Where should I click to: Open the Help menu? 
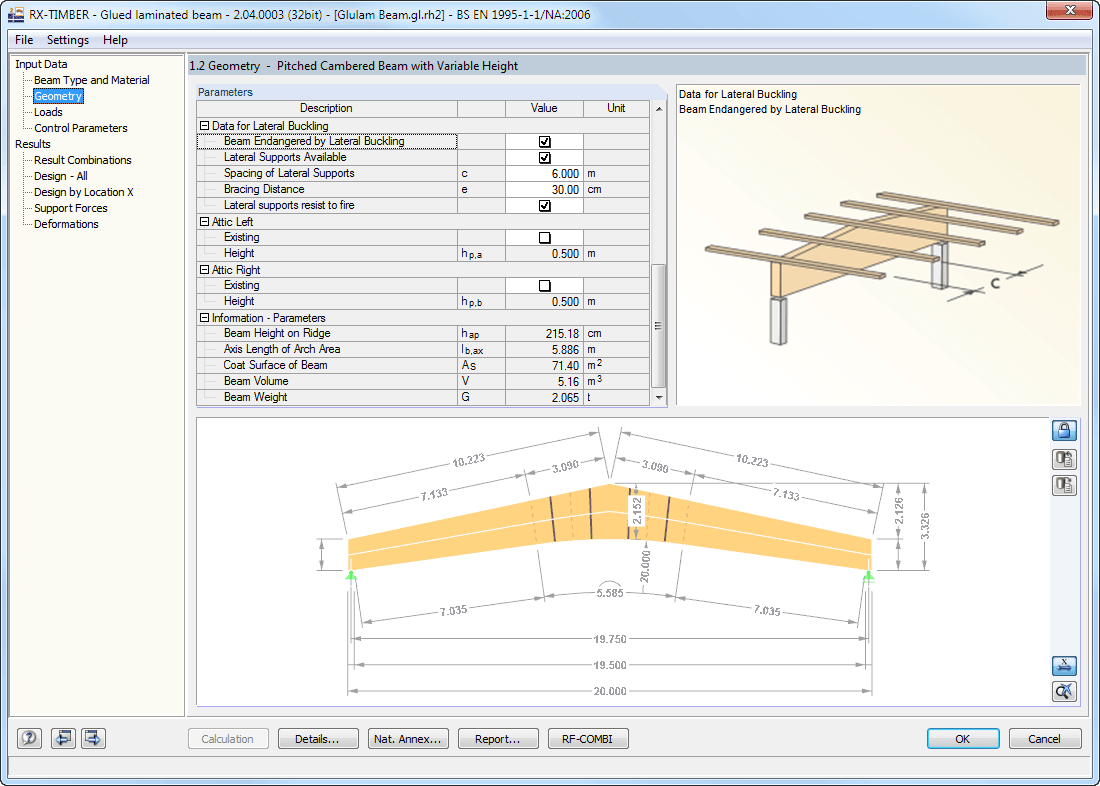click(x=115, y=40)
